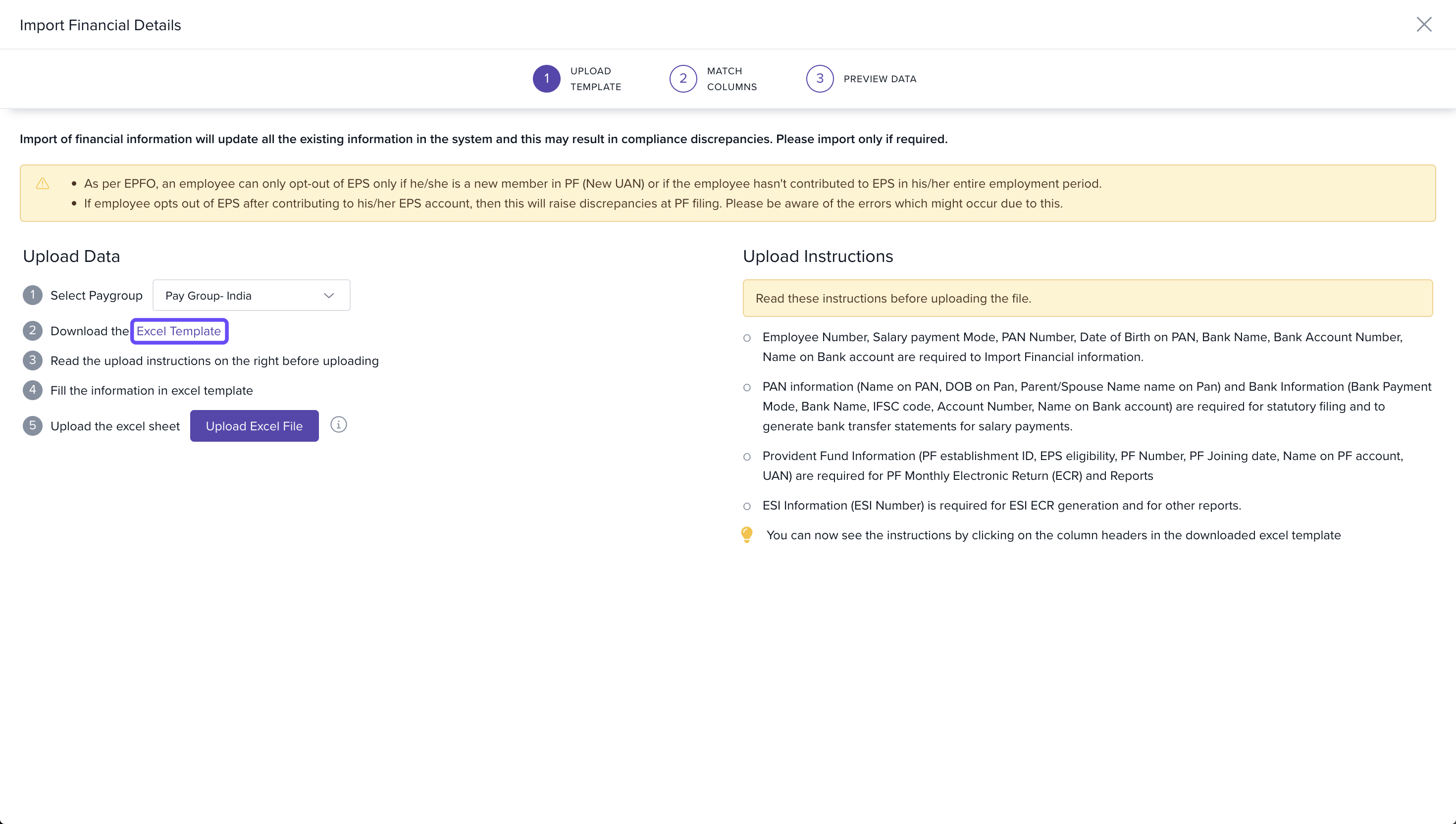Click step 3 circle for Preview Data
Image resolution: width=1456 pixels, height=824 pixels.
pyautogui.click(x=819, y=79)
